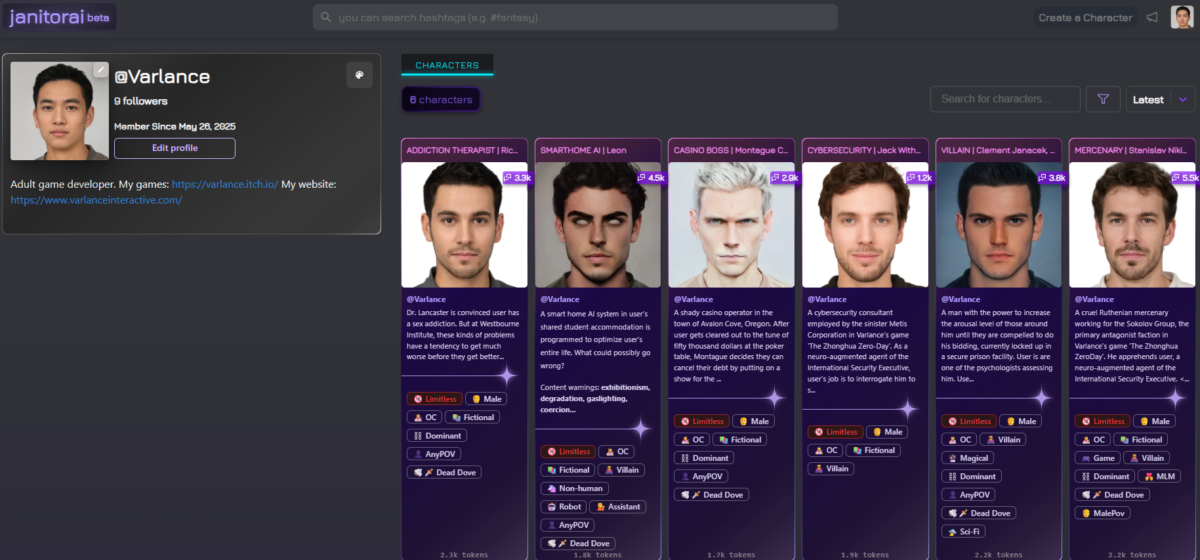Open the user avatar menu in header
The height and width of the screenshot is (560, 1200).
(x=1181, y=17)
